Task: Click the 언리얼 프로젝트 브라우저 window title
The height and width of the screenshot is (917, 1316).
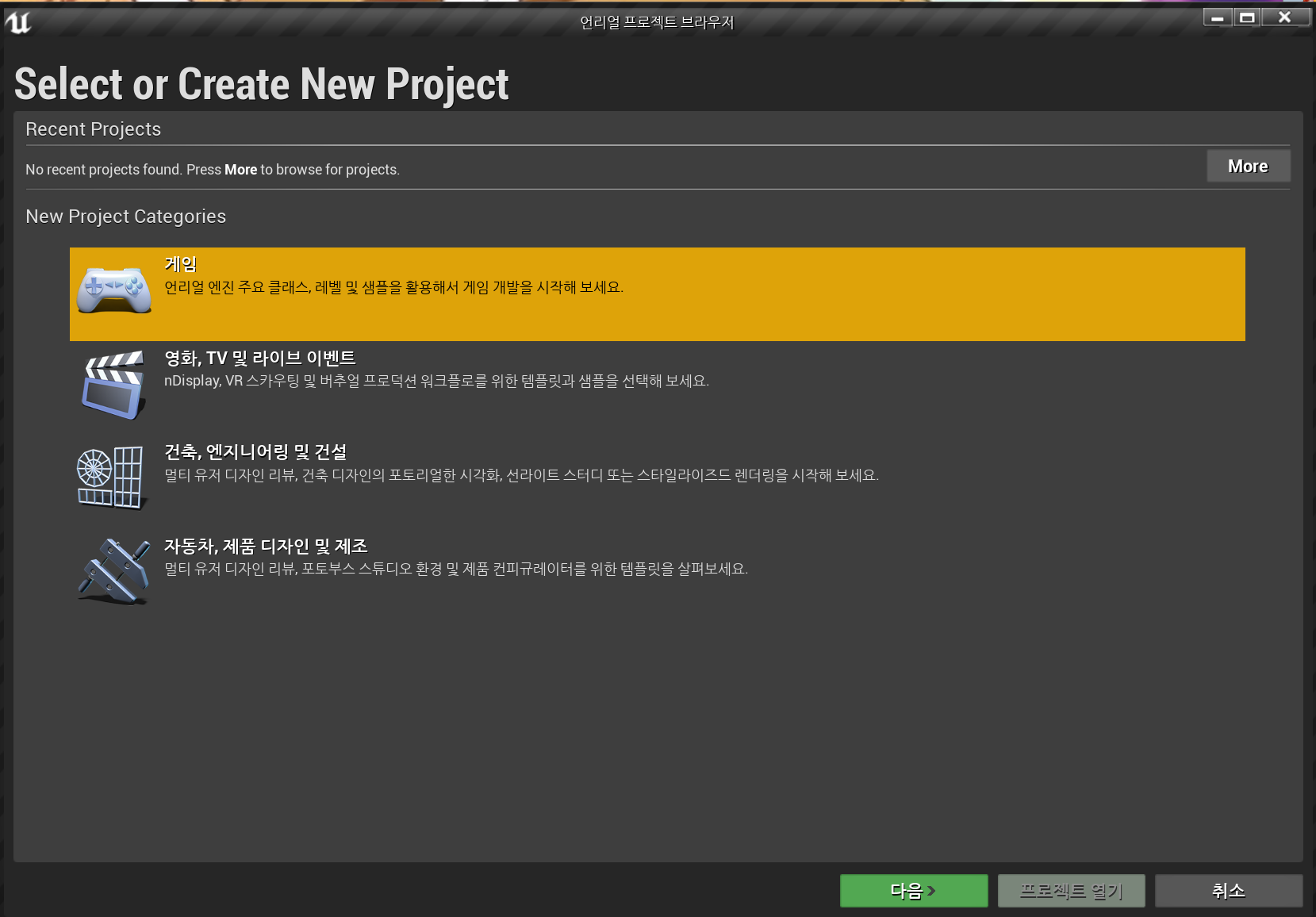Action: 658,22
